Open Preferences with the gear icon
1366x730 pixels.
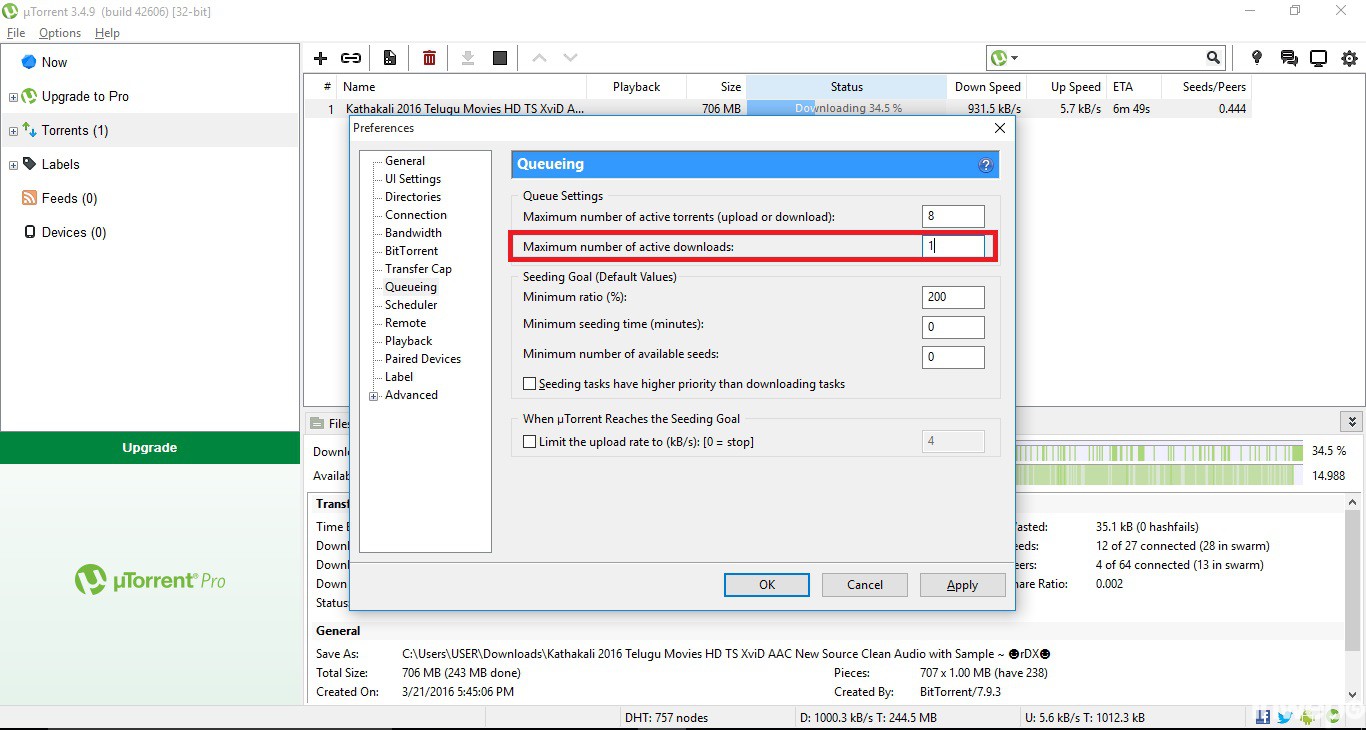point(1350,58)
